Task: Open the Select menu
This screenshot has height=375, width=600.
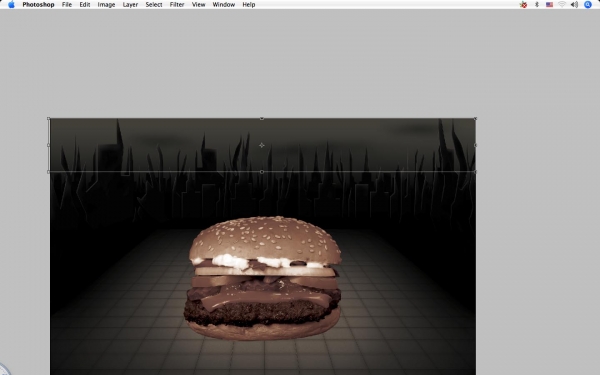Action: pos(154,5)
